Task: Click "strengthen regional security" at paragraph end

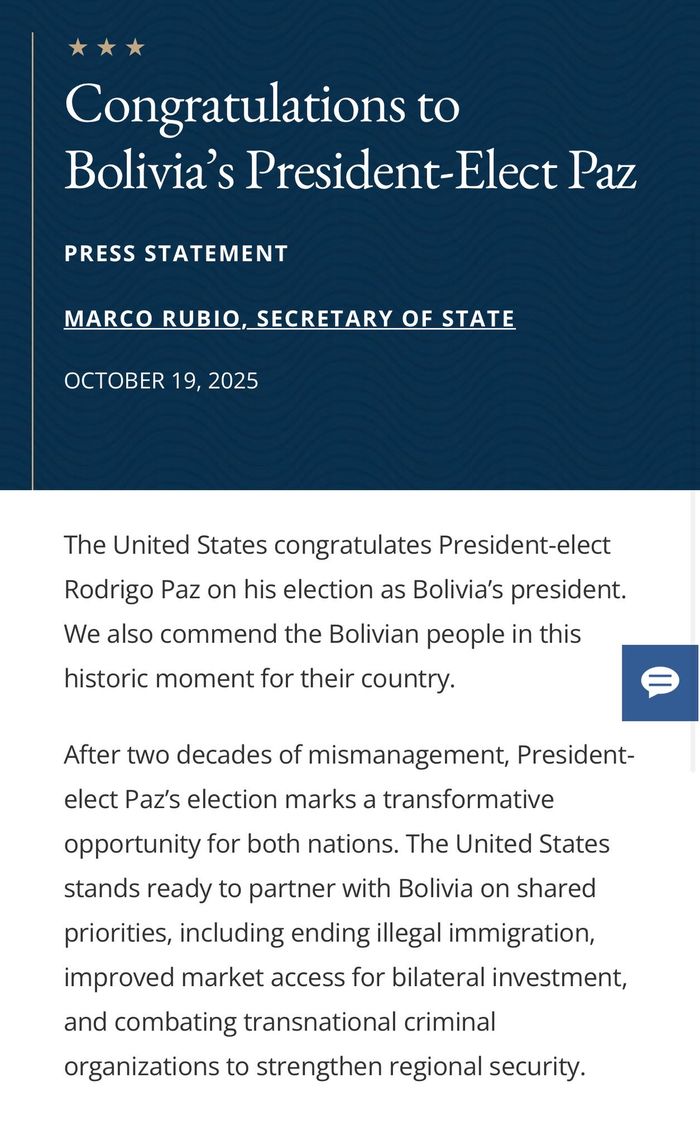Action: click(419, 1066)
